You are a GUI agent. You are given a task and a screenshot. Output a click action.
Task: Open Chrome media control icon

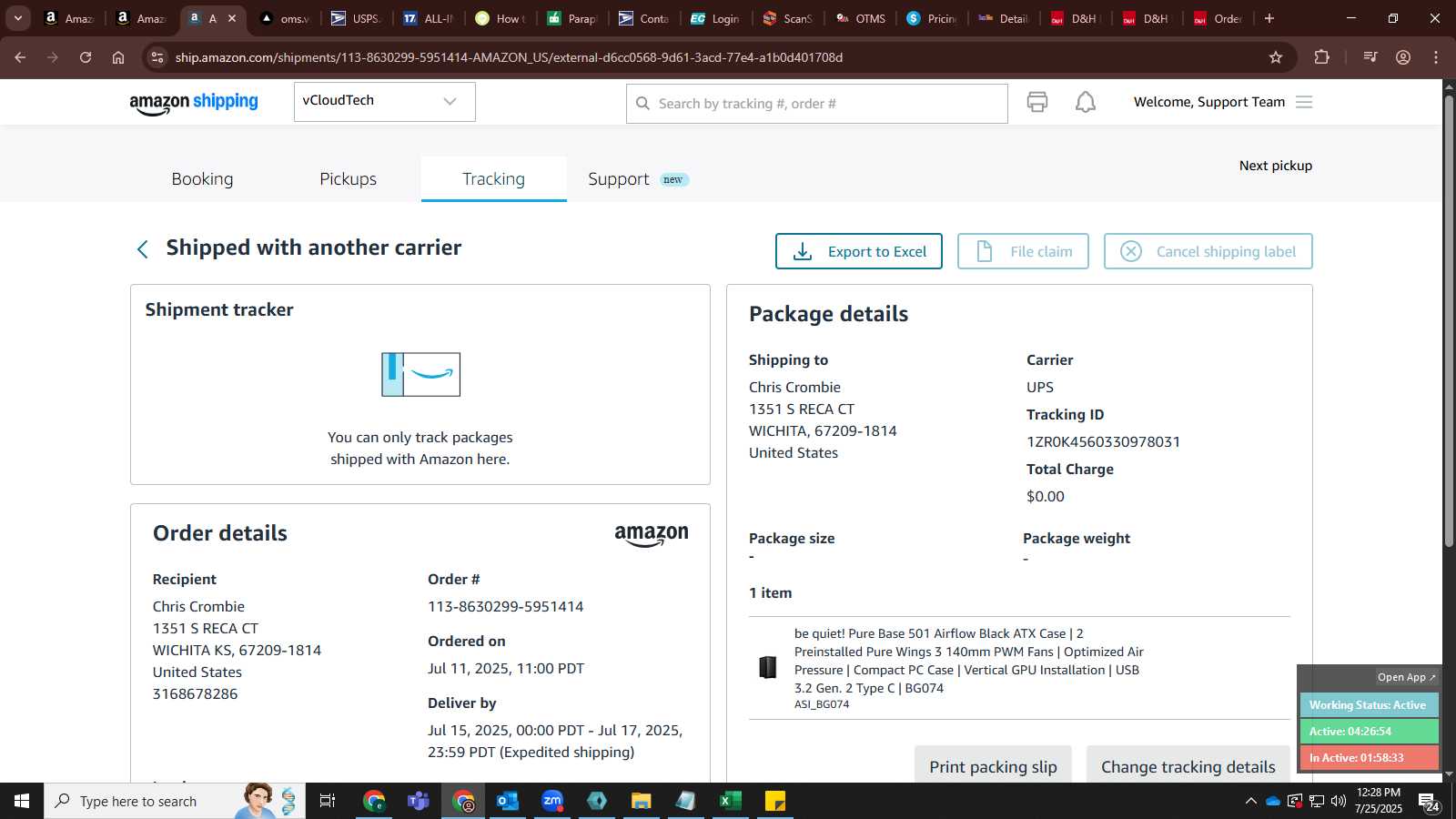click(x=1370, y=57)
